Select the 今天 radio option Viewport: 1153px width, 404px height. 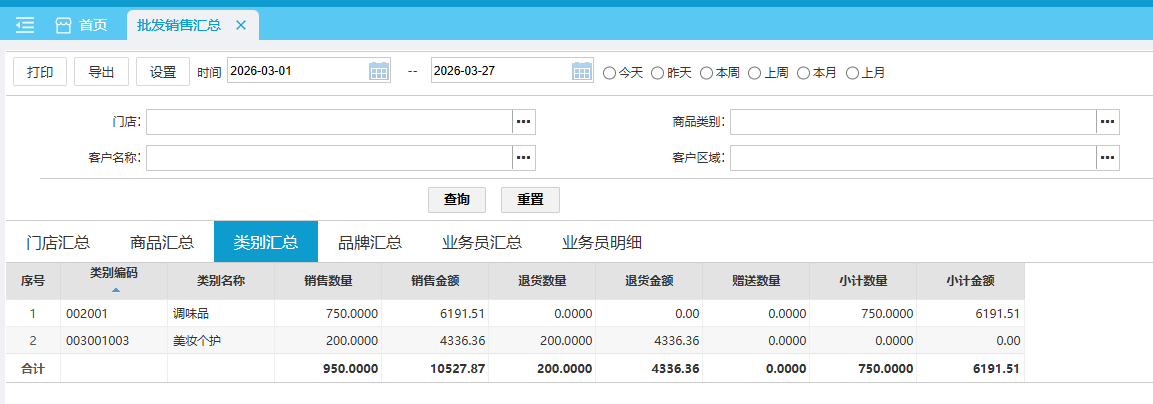coord(609,72)
